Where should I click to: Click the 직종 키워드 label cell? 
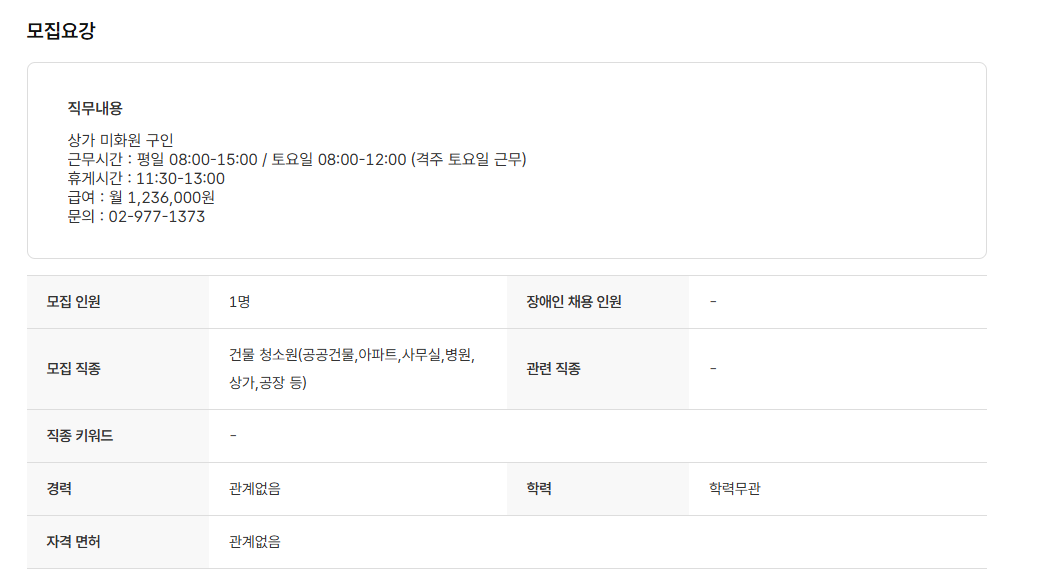click(x=80, y=436)
